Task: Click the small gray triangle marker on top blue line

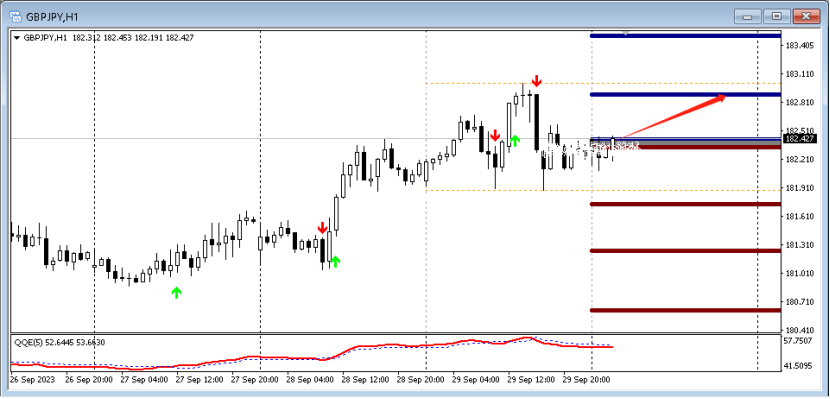Action: 625,33
